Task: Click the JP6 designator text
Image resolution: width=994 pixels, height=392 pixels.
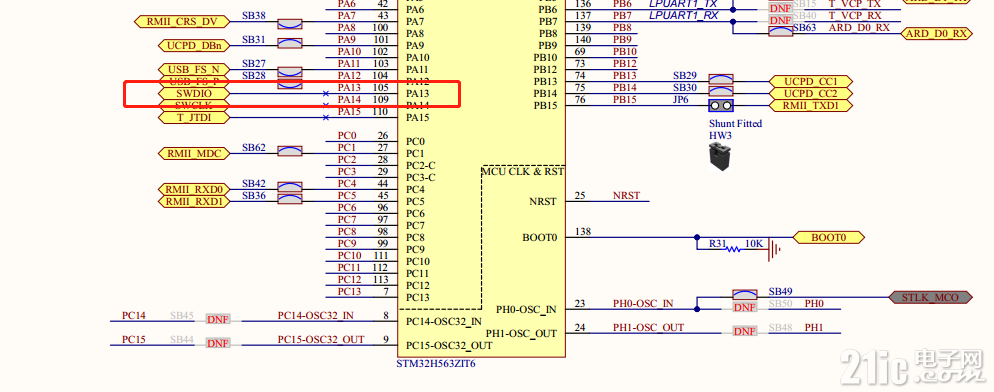Action: [x=682, y=100]
